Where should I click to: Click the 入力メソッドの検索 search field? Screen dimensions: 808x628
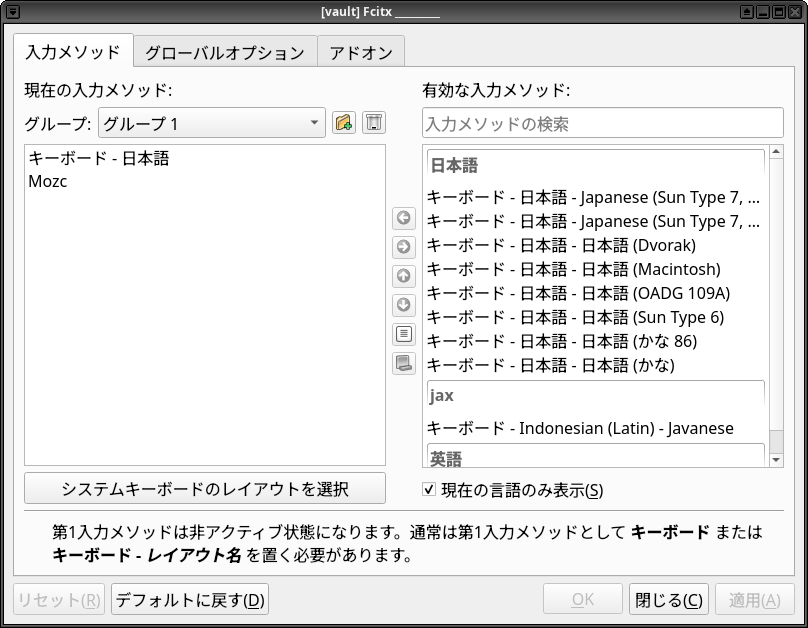click(602, 122)
